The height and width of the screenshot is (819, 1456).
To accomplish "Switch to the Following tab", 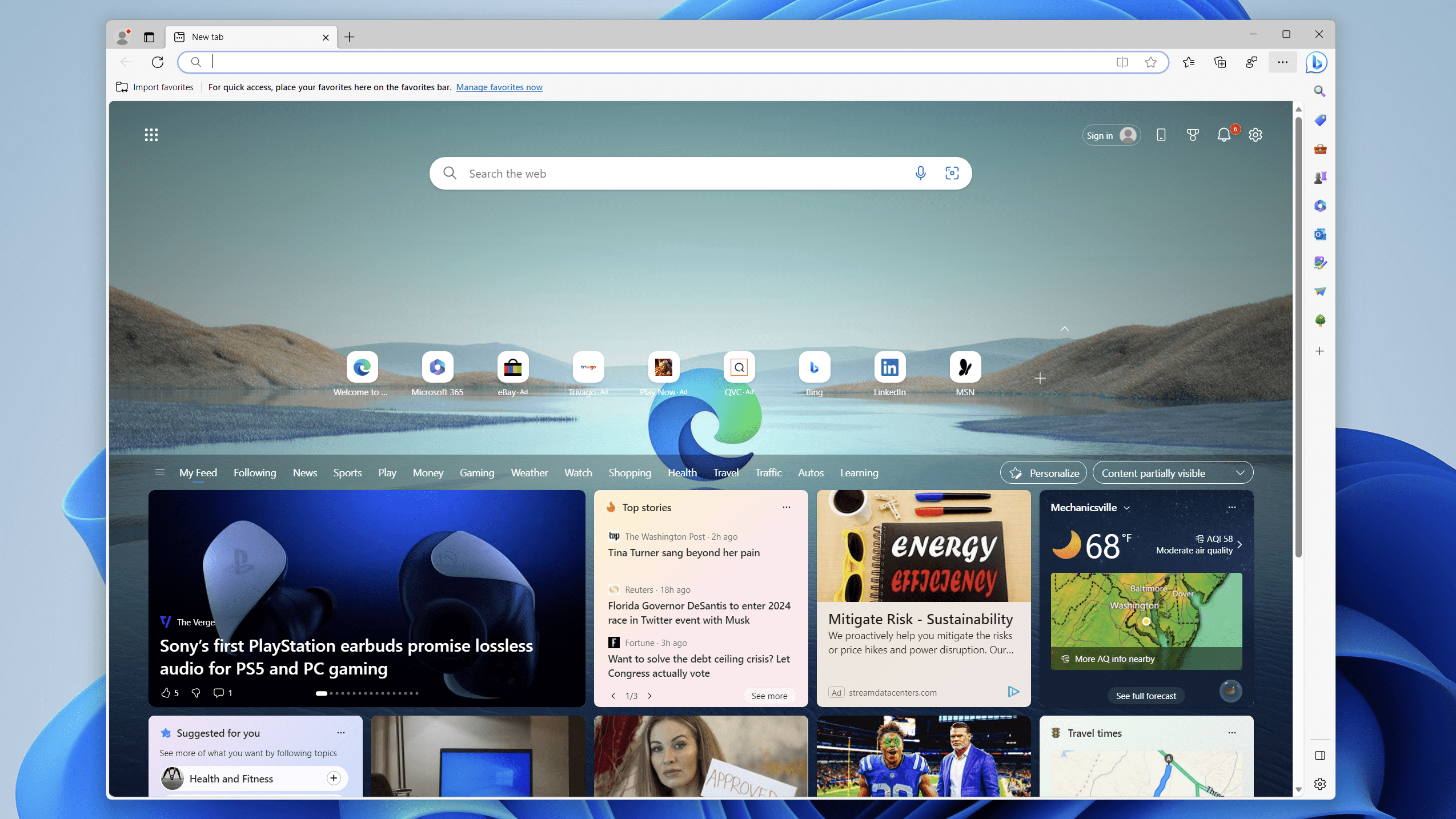I will pyautogui.click(x=254, y=473).
